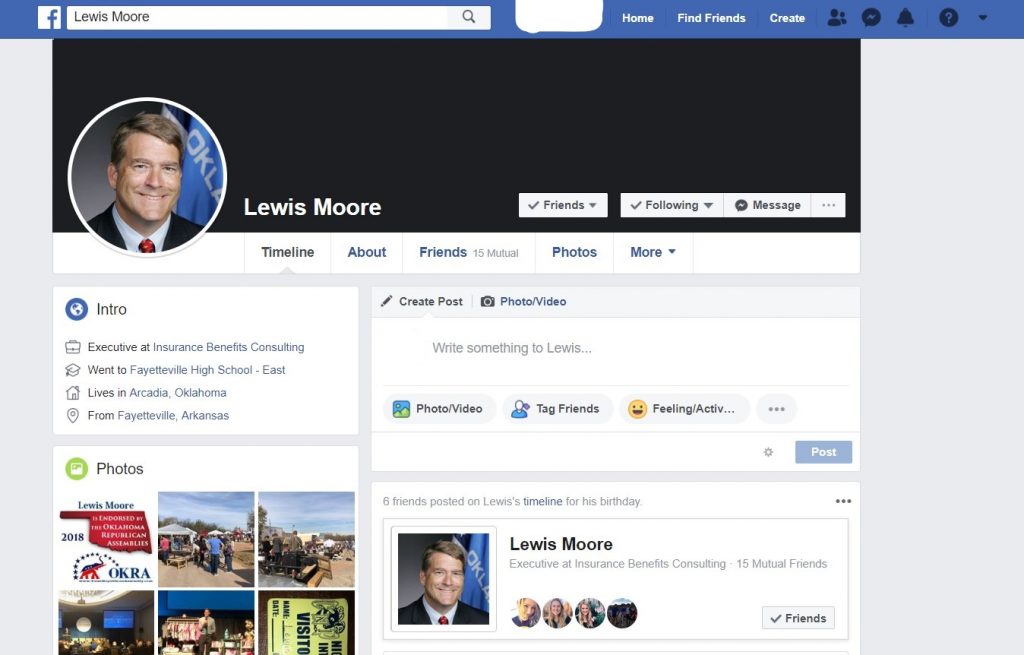Click the Write something to Lewis field
The height and width of the screenshot is (655, 1024).
pos(615,348)
